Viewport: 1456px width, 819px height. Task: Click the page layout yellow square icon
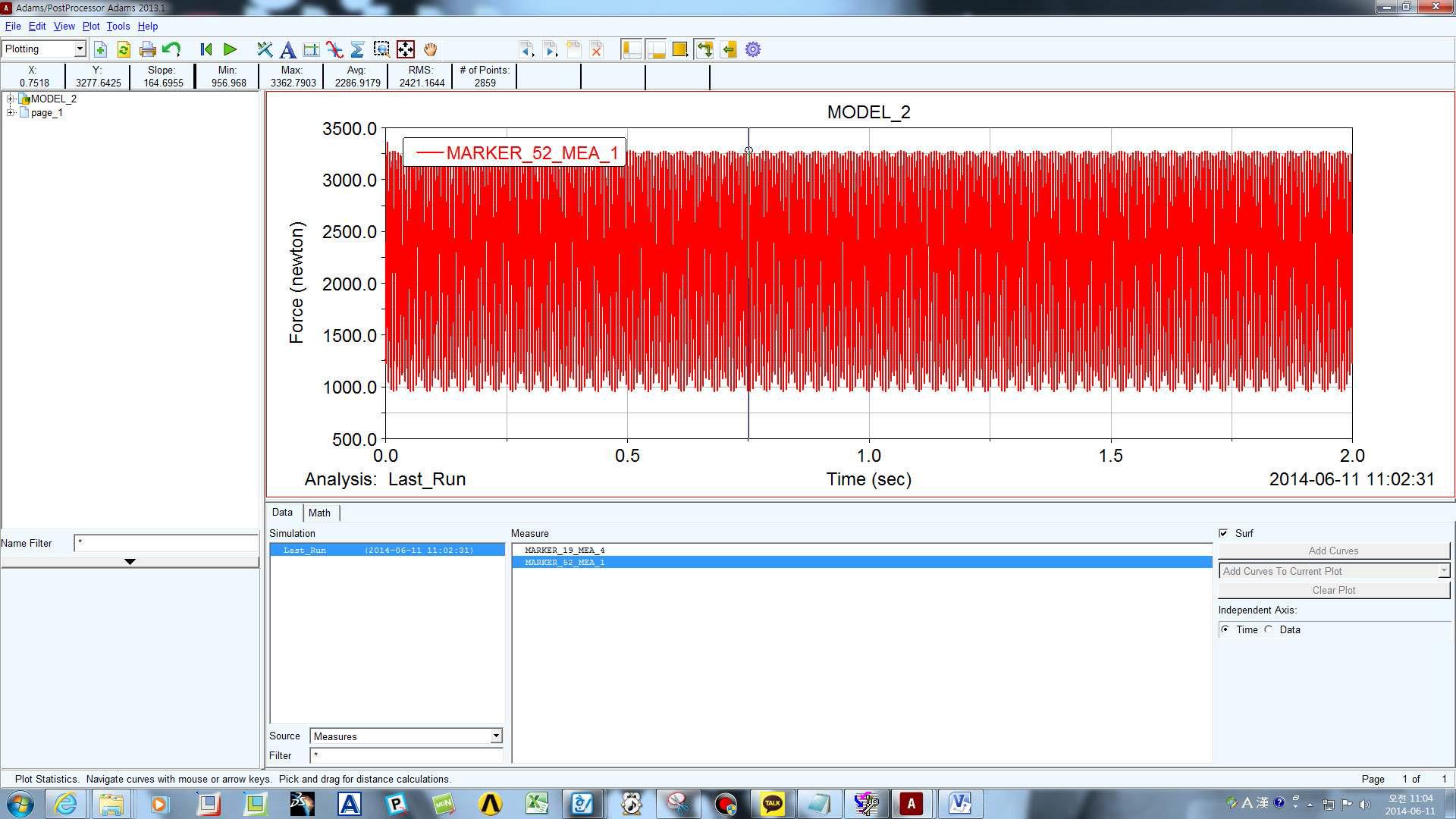pyautogui.click(x=680, y=50)
